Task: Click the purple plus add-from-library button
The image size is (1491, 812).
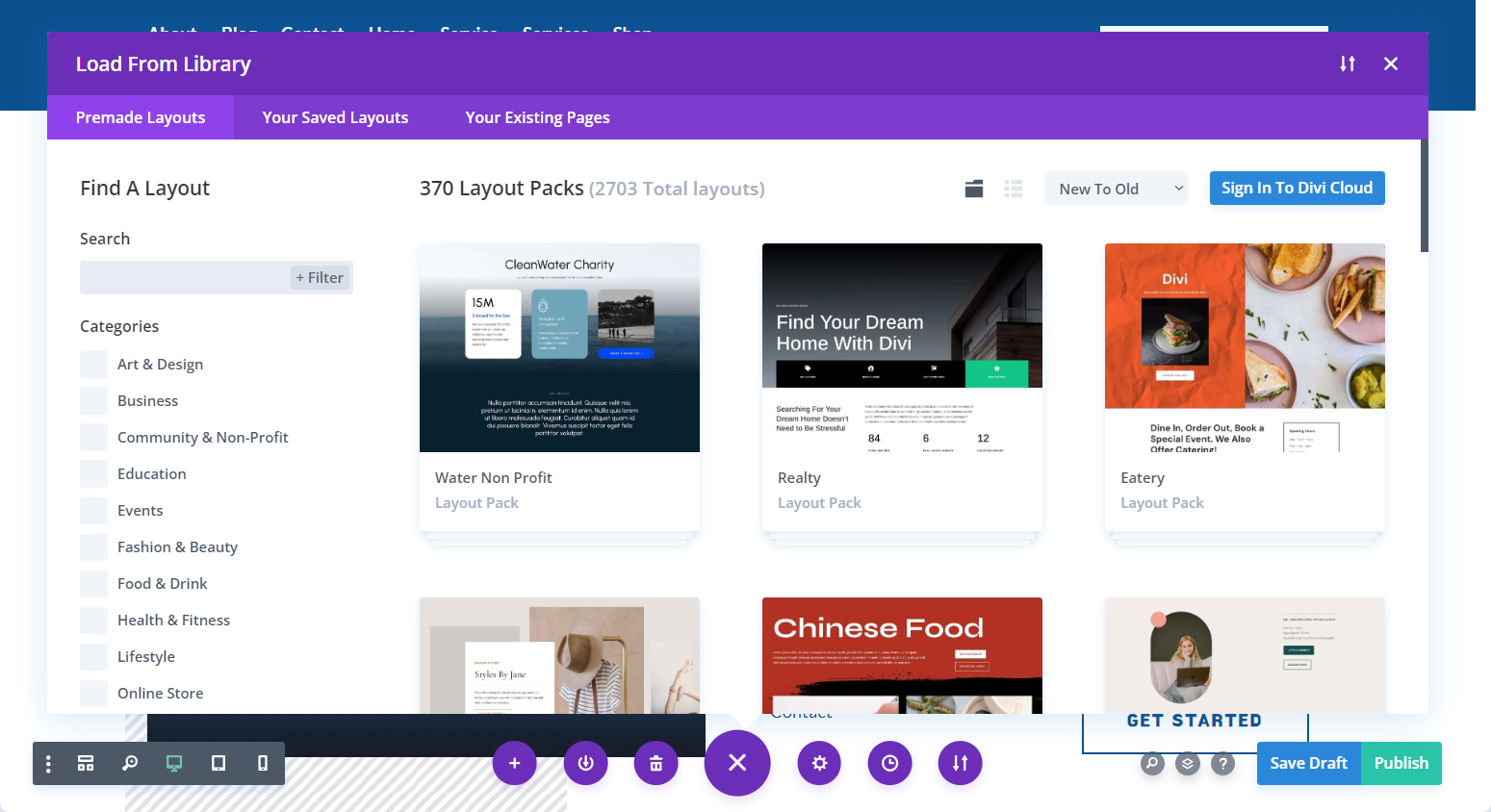Action: point(515,763)
